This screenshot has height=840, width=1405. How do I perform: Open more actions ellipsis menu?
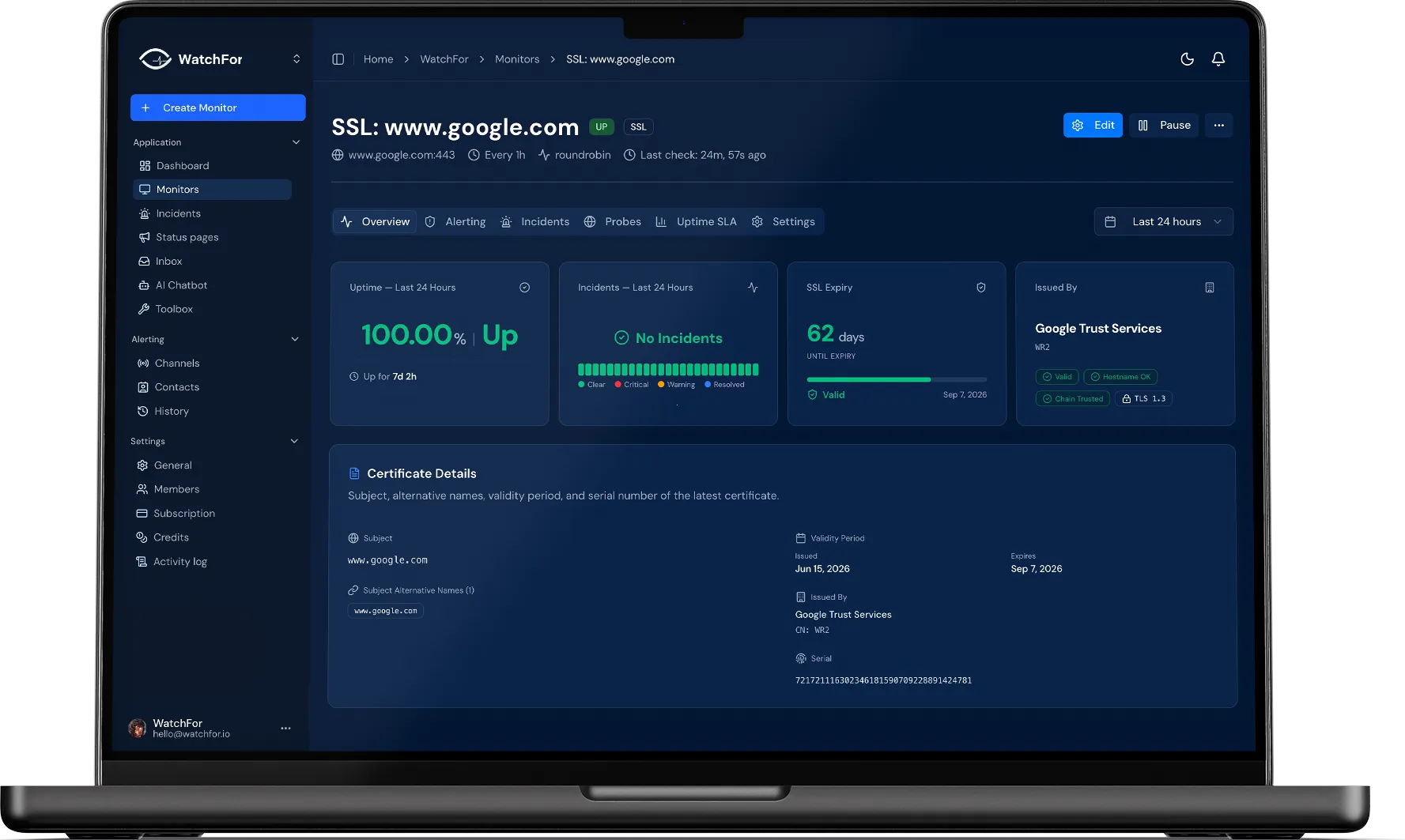pos(1218,126)
